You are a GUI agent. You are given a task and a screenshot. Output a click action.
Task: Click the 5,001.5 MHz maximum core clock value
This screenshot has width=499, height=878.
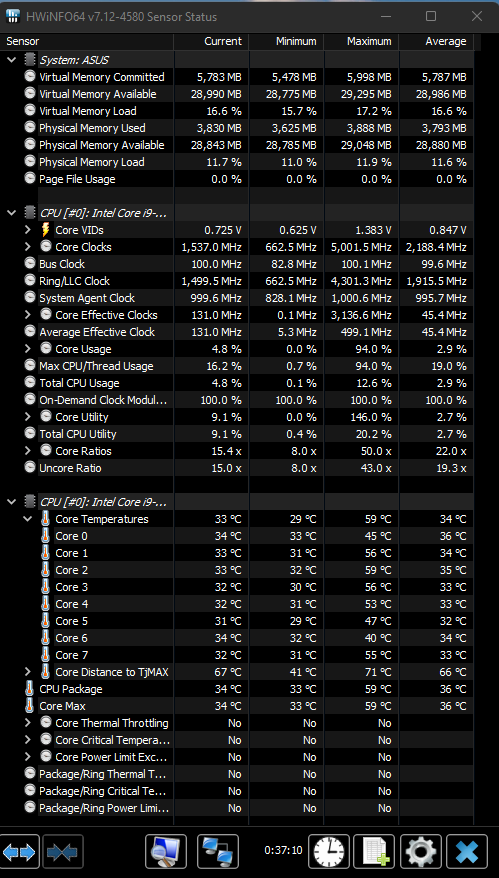[361, 247]
